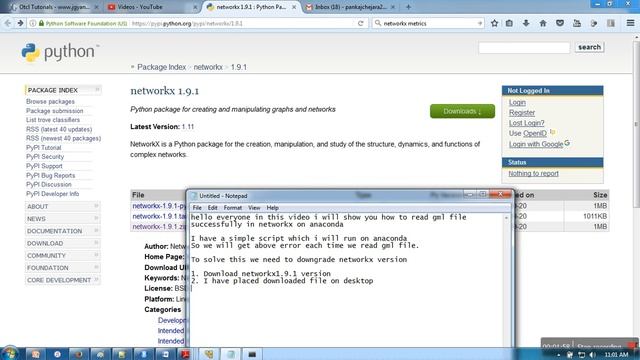The image size is (640, 360).
Task: Click the Register link
Action: tap(522, 112)
